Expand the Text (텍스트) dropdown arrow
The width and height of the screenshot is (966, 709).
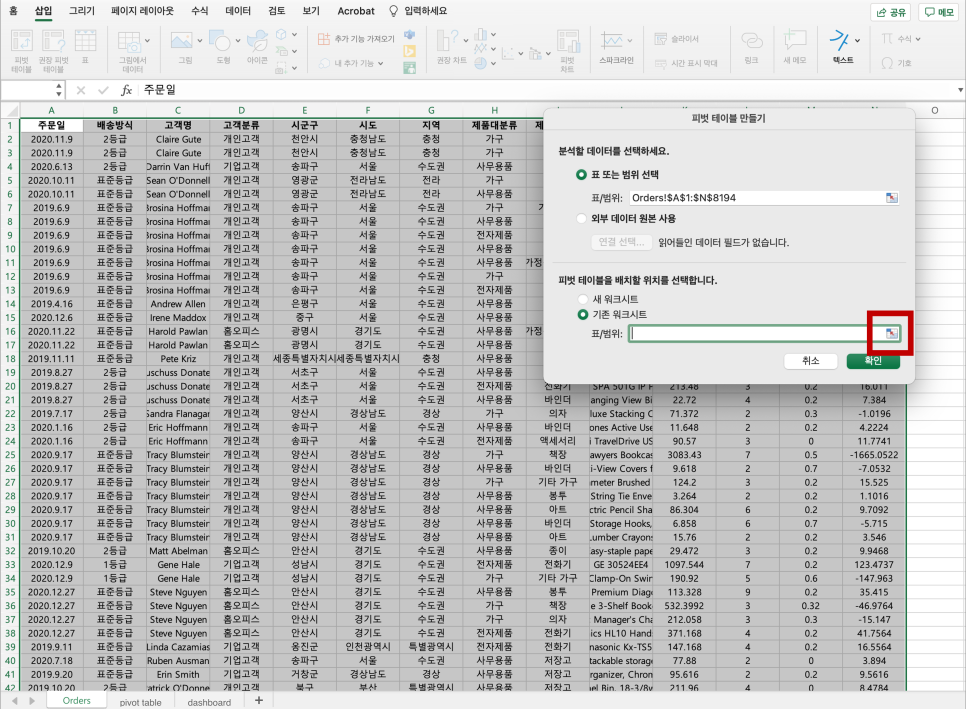point(857,41)
